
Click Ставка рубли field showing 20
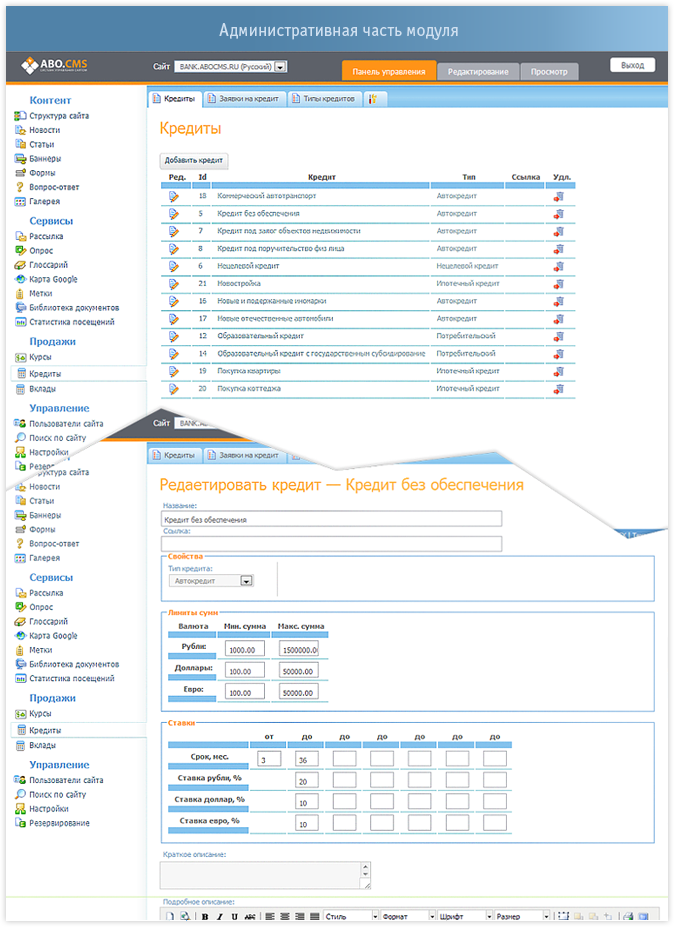[x=307, y=780]
